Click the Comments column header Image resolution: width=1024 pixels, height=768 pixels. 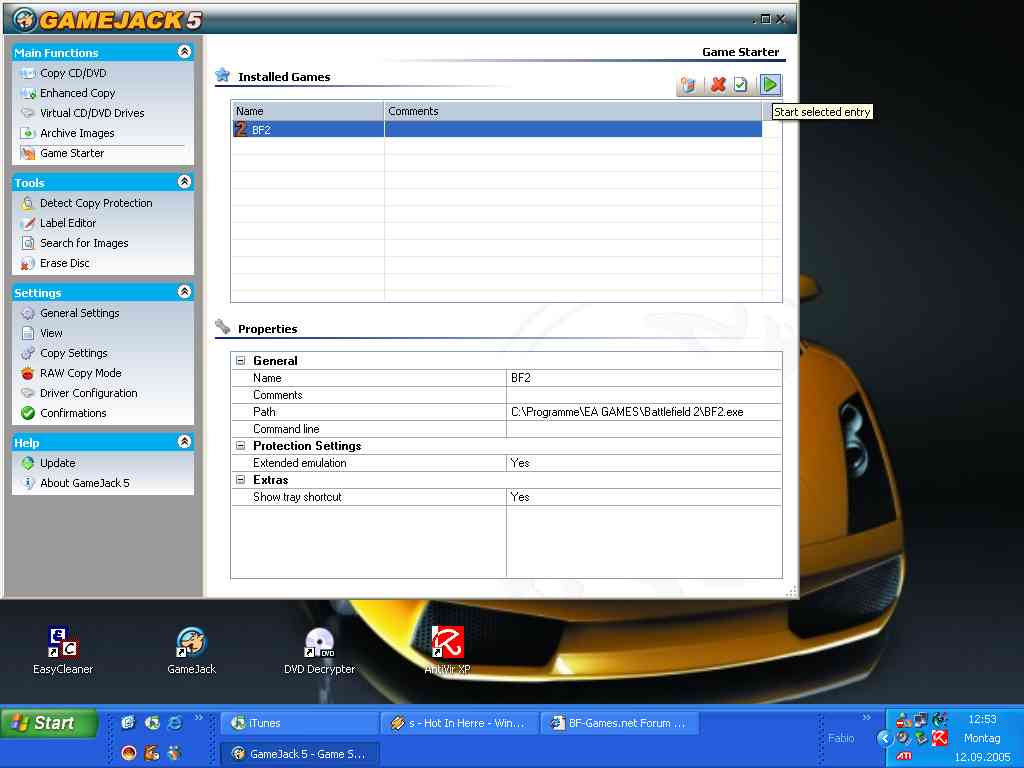(573, 111)
